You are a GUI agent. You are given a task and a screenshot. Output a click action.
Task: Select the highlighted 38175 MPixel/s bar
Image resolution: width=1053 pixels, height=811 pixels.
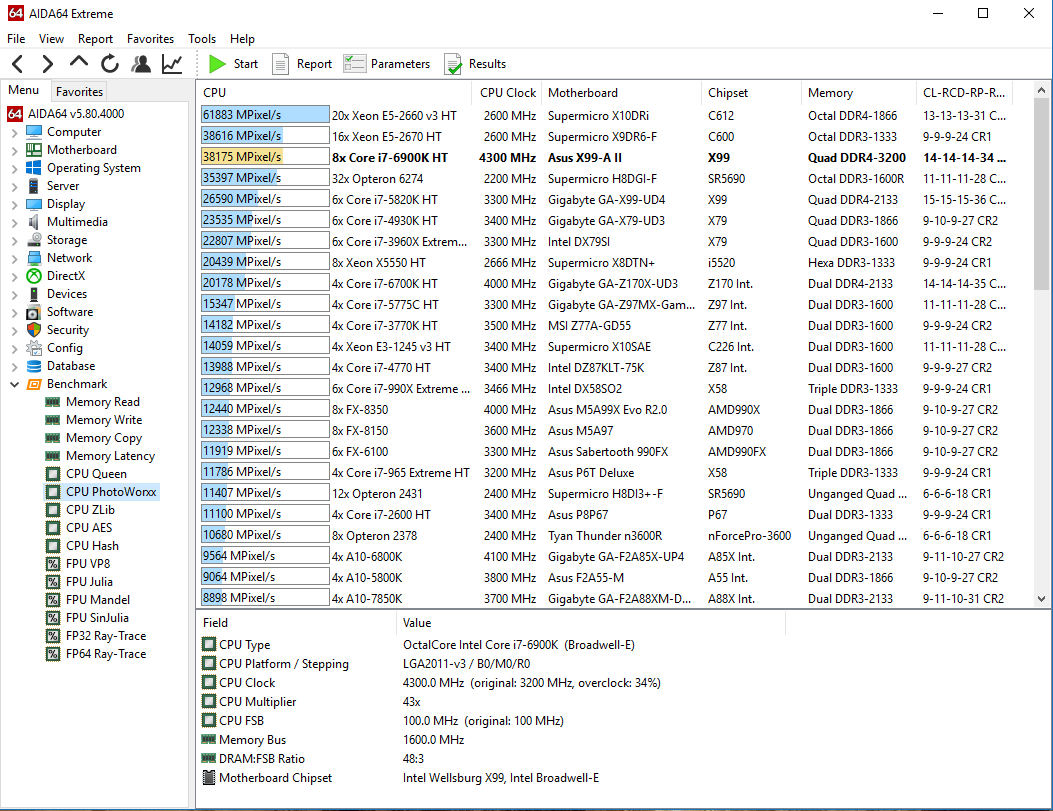click(265, 156)
